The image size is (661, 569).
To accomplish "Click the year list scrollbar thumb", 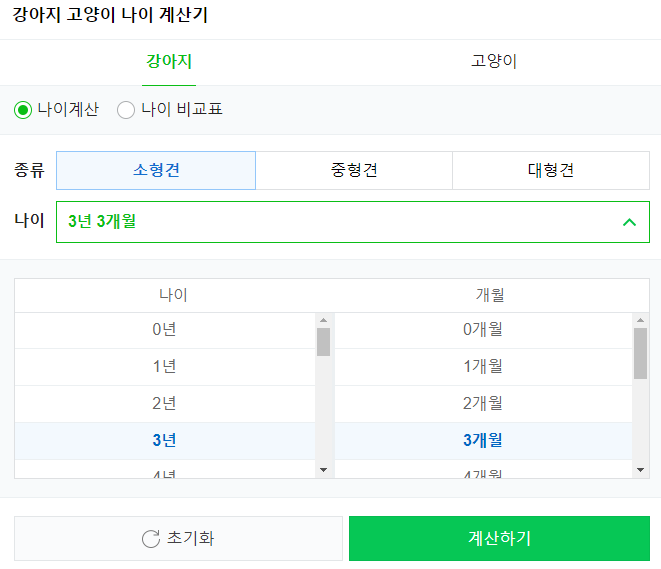I will tap(323, 342).
